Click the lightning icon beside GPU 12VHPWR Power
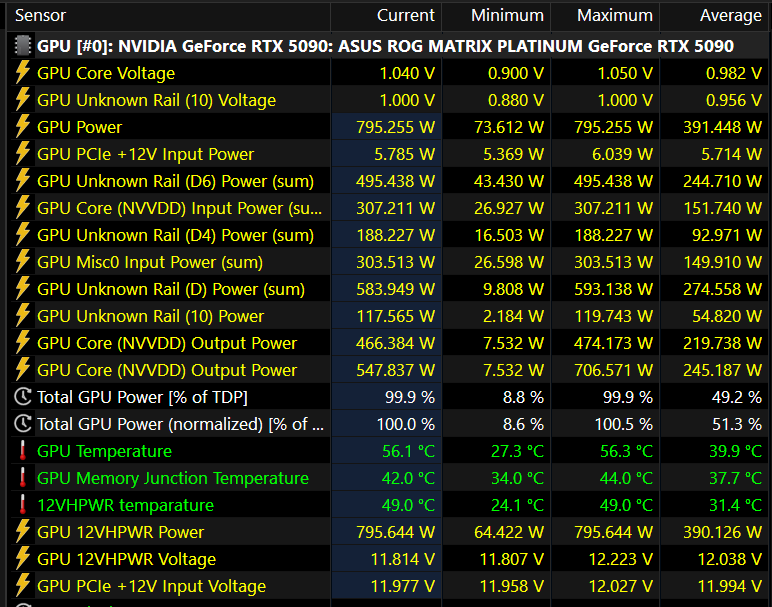772x607 pixels. [x=22, y=532]
